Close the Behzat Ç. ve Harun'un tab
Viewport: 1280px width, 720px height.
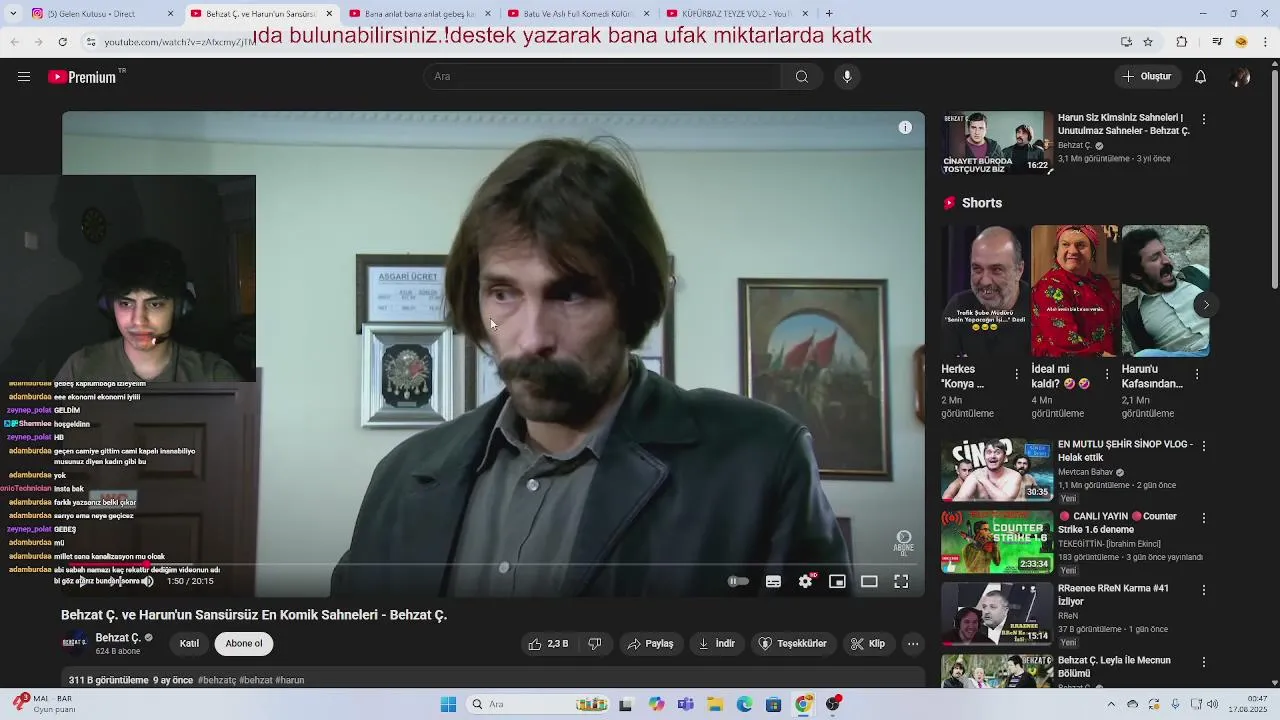click(x=329, y=14)
